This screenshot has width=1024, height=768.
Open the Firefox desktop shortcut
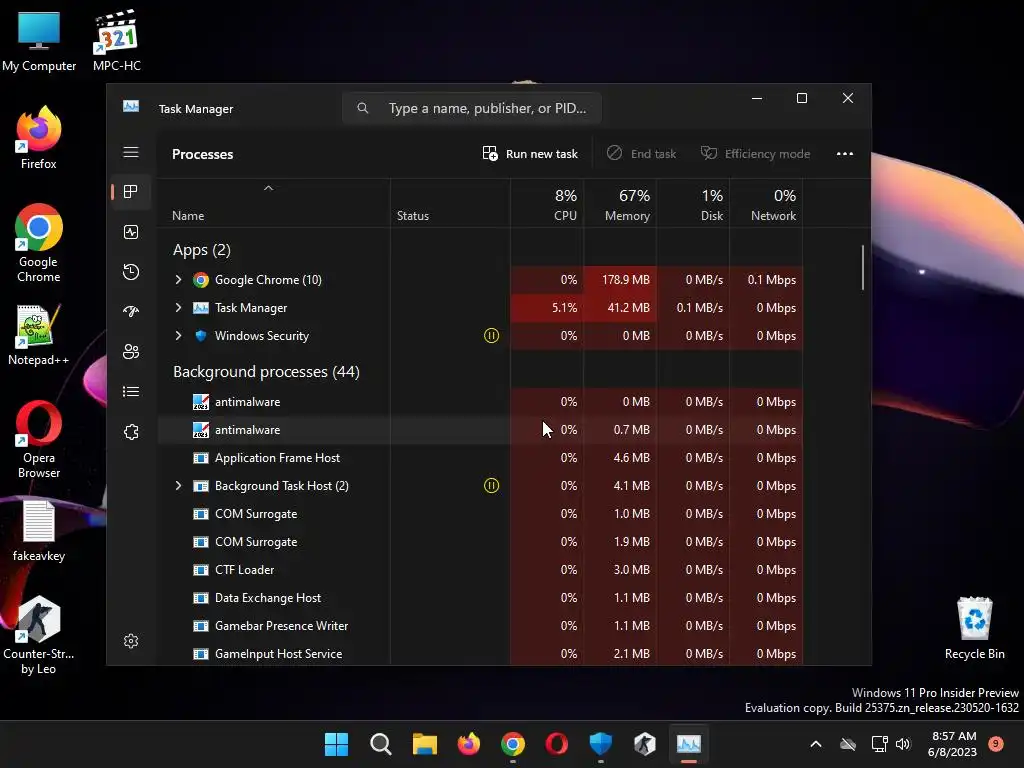[x=39, y=138]
